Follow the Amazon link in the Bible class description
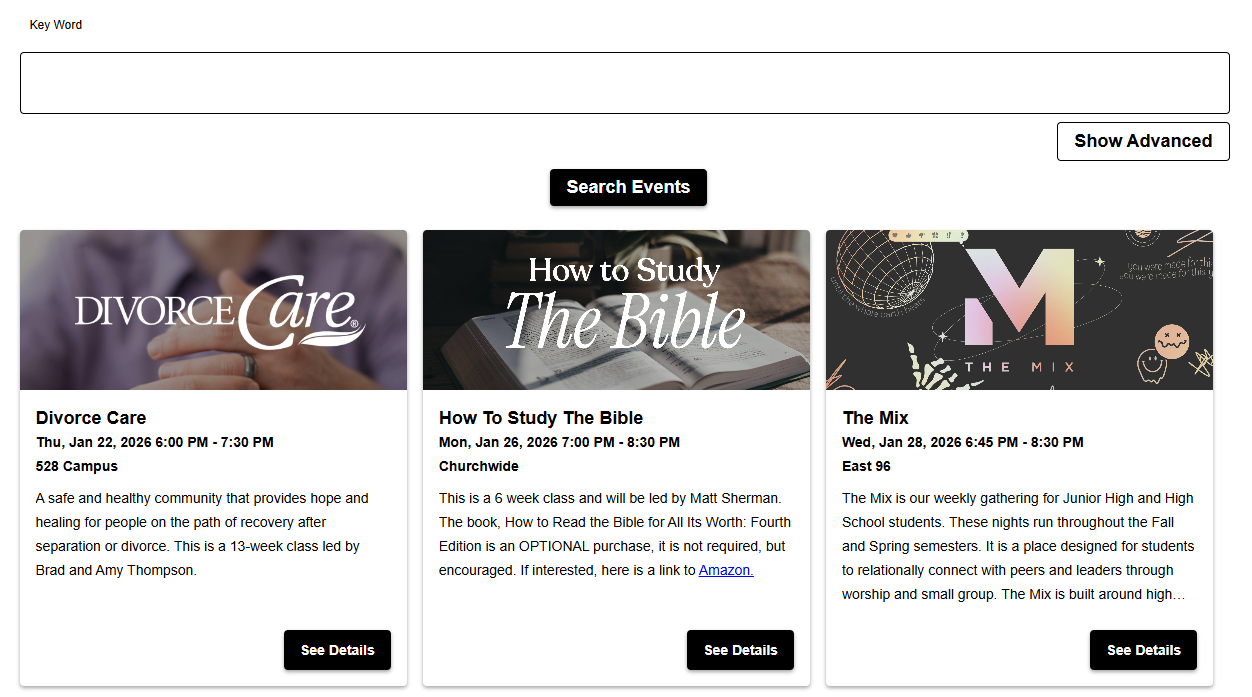 tap(726, 571)
